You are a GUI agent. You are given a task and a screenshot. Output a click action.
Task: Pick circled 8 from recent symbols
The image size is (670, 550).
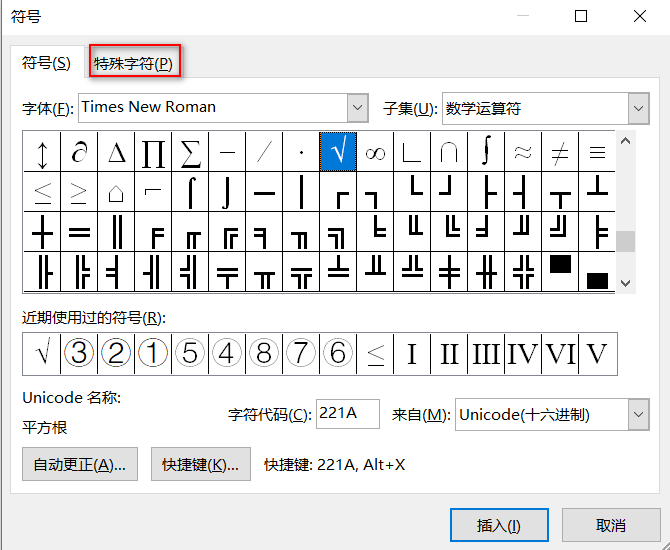click(264, 353)
